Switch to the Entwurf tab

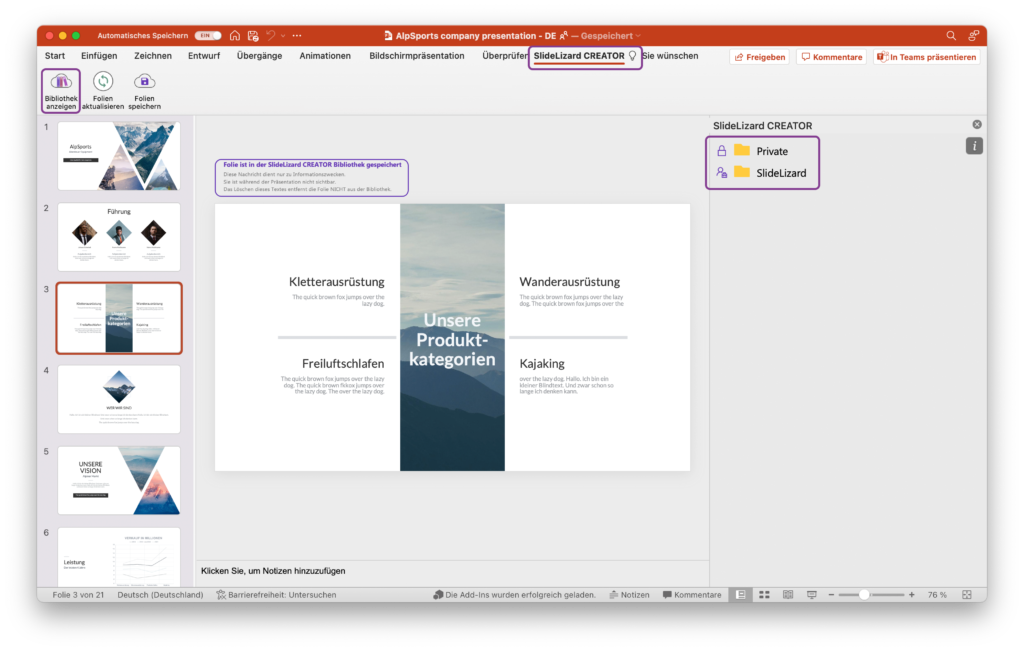point(204,56)
